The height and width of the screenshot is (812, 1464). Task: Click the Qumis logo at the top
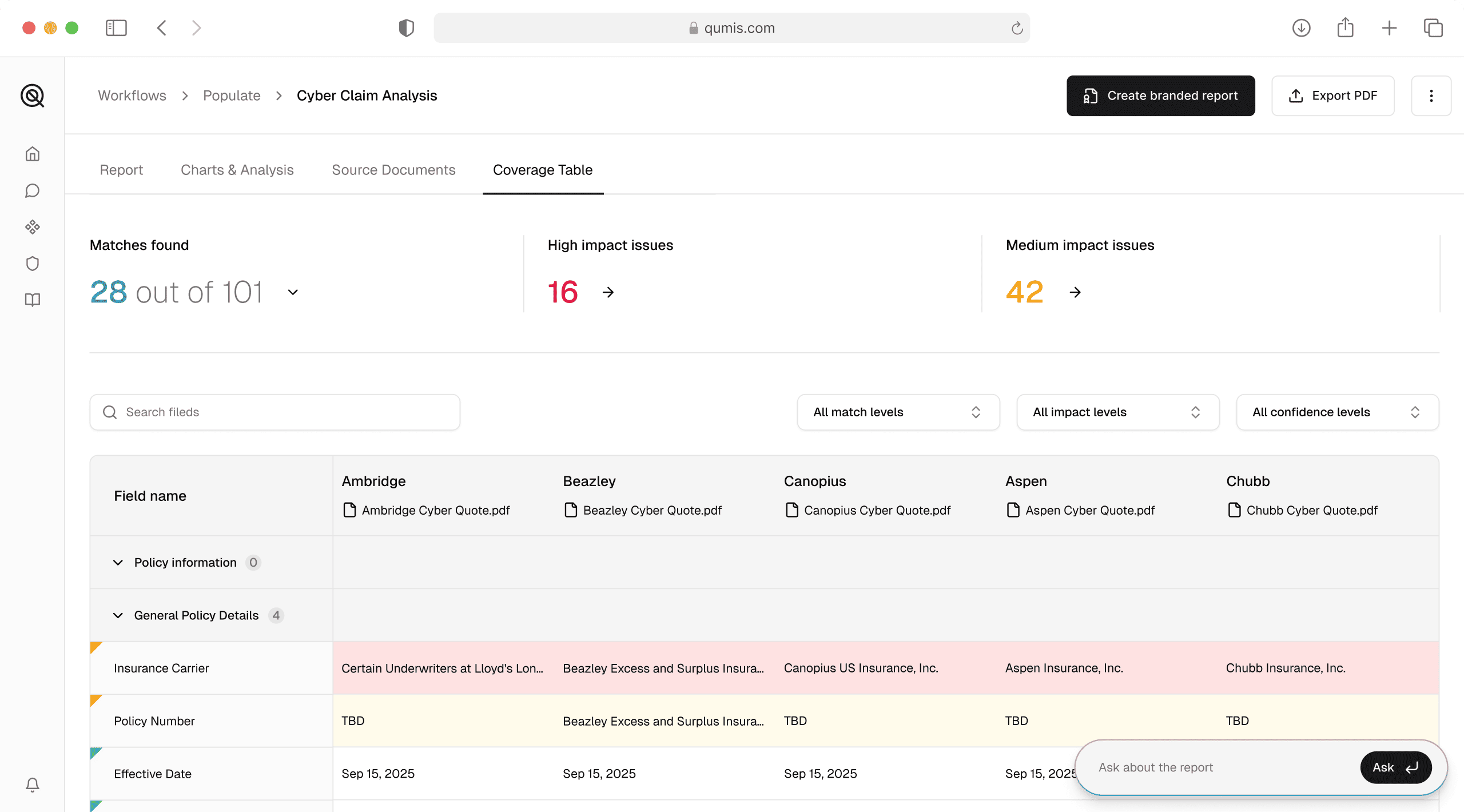click(33, 95)
